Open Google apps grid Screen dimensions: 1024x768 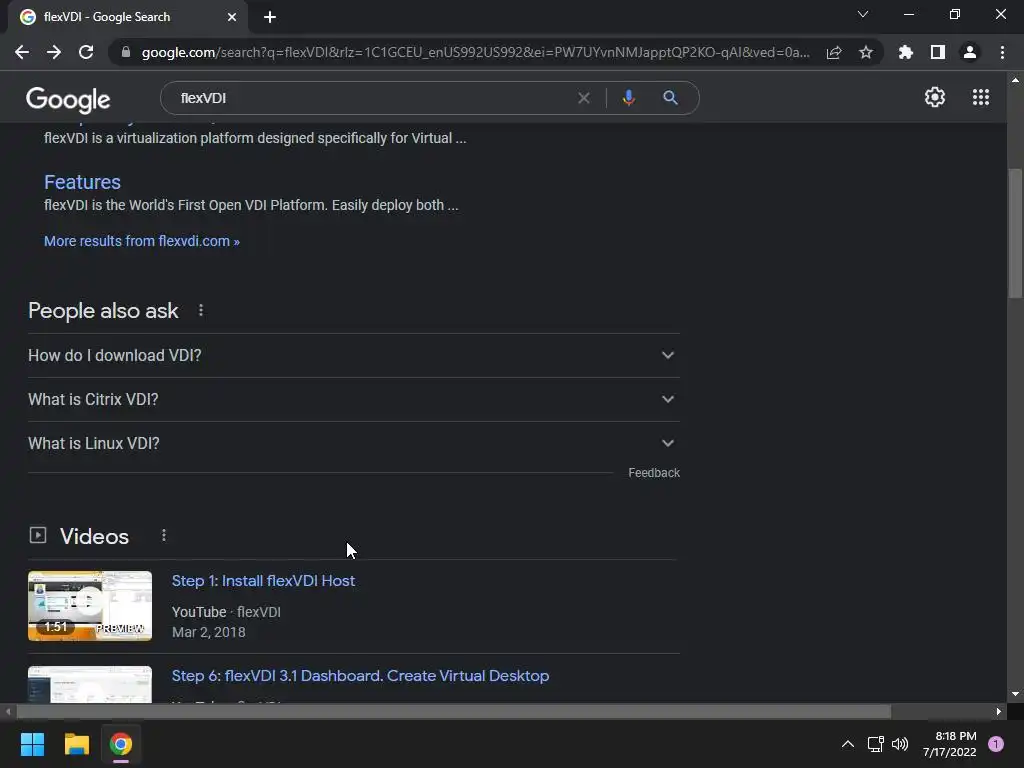tap(981, 97)
